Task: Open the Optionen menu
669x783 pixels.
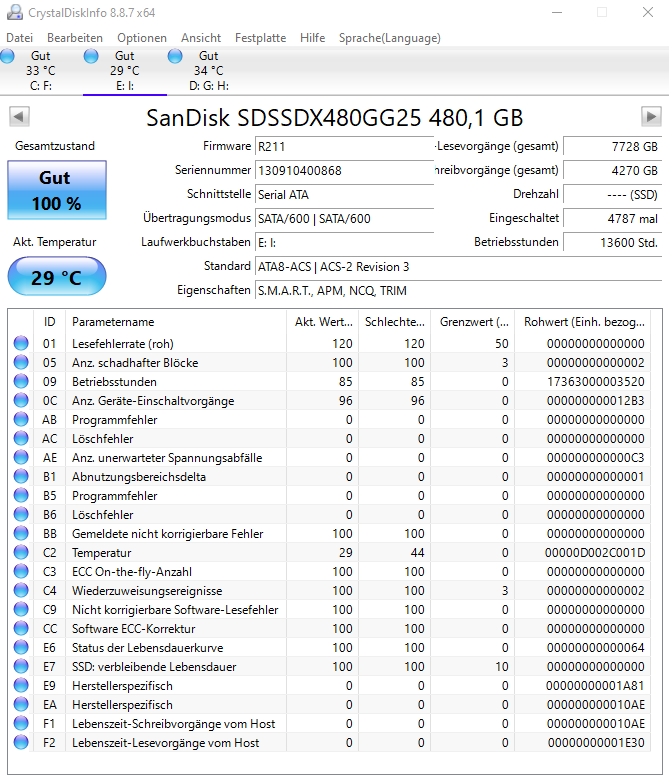Action: click(142, 38)
